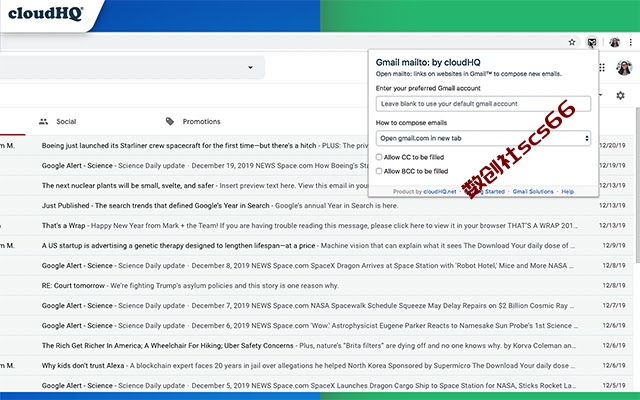Open the Gmail Solutions link

click(x=533, y=191)
